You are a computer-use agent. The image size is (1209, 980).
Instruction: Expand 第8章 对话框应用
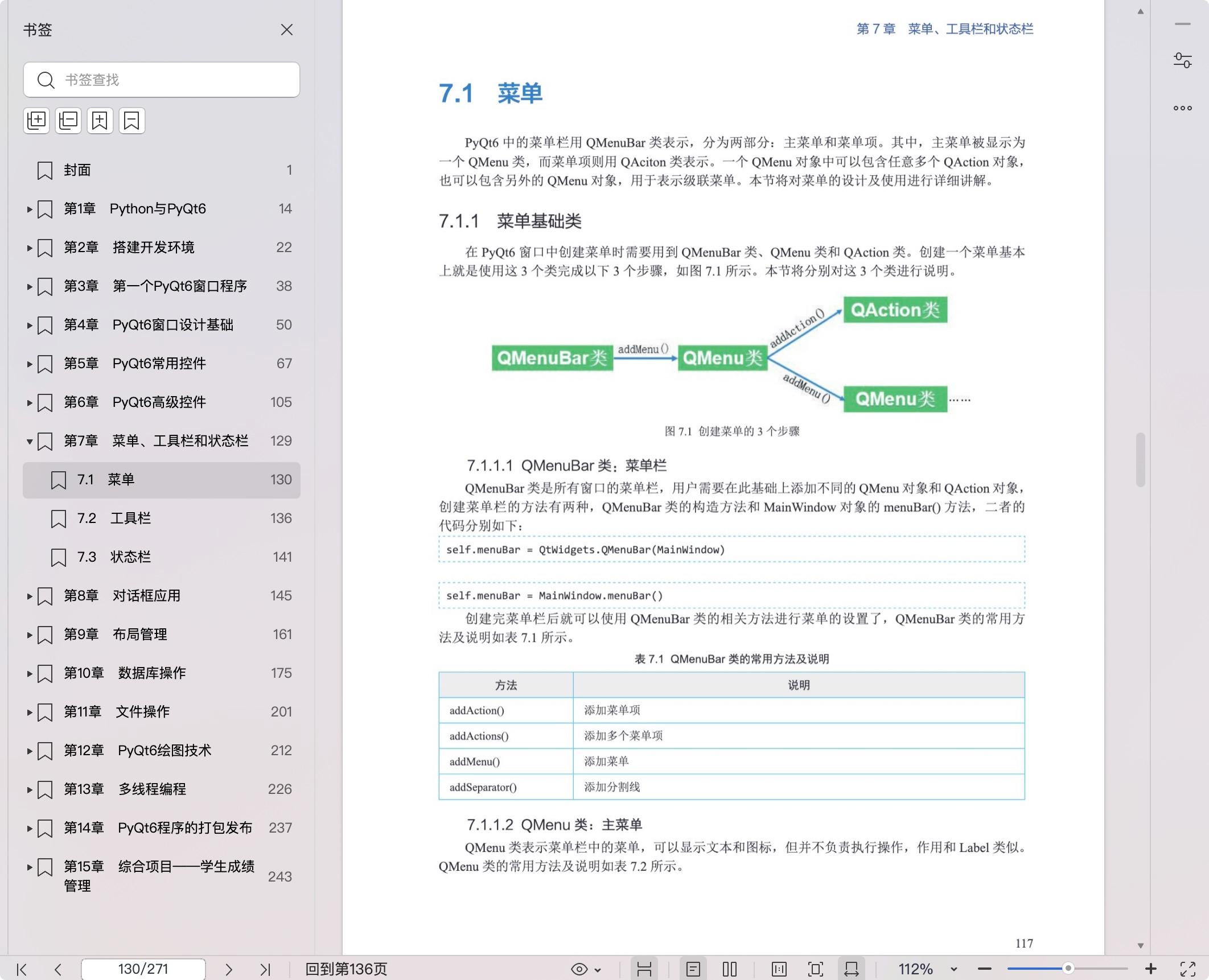point(29,596)
